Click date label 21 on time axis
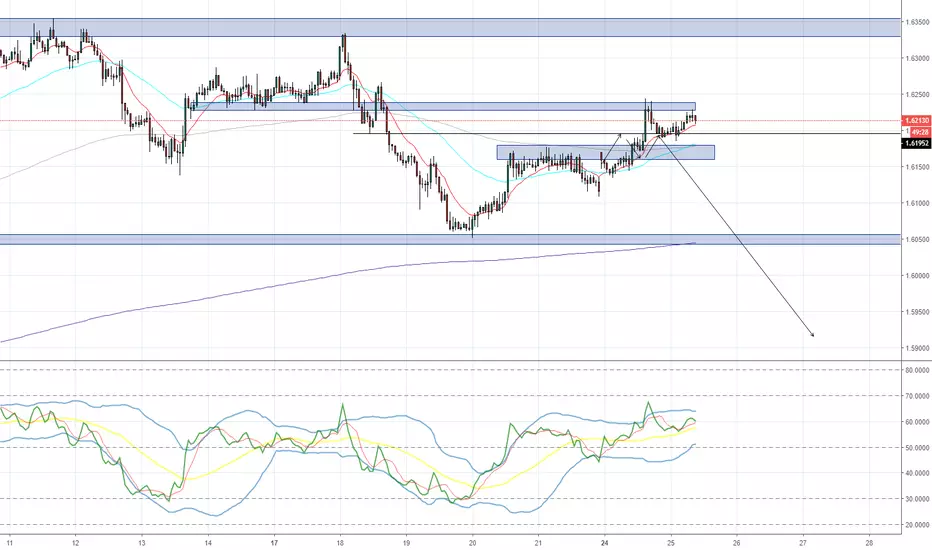The height and width of the screenshot is (550, 932). [x=539, y=543]
